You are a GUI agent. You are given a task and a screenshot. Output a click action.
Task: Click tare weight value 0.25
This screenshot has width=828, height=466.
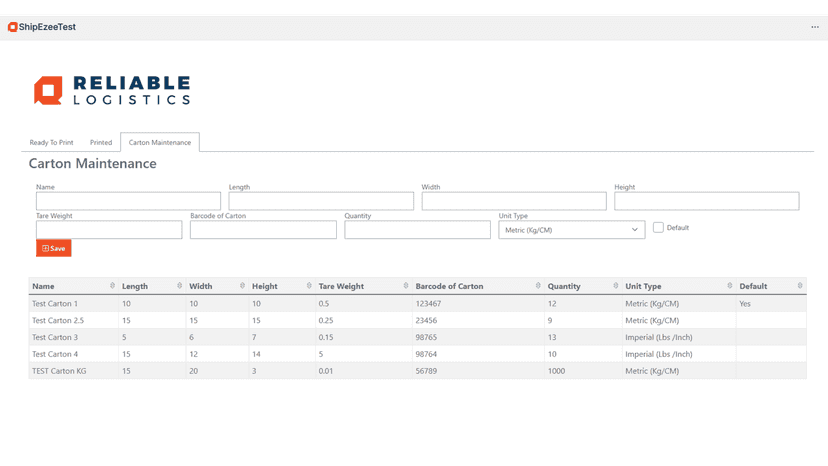pyautogui.click(x=326, y=321)
